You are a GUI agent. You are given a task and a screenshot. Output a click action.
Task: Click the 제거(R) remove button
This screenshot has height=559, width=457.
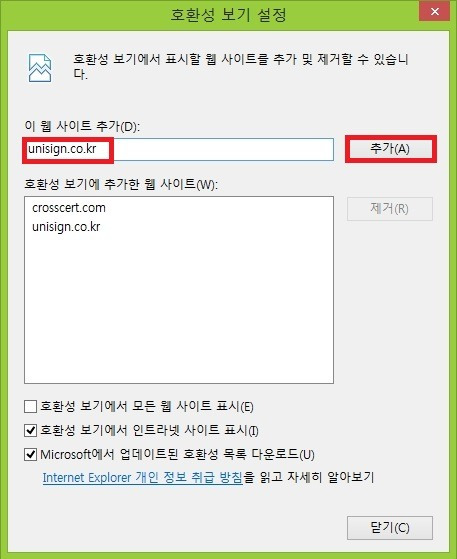coord(390,209)
